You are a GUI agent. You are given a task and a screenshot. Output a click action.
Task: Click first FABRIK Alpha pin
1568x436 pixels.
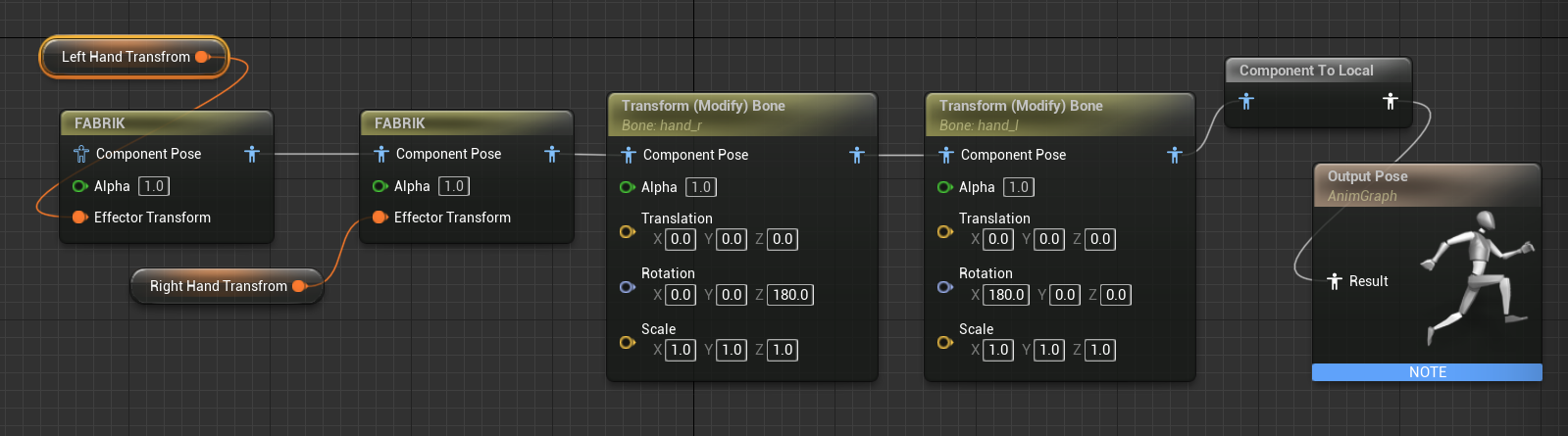click(x=79, y=186)
